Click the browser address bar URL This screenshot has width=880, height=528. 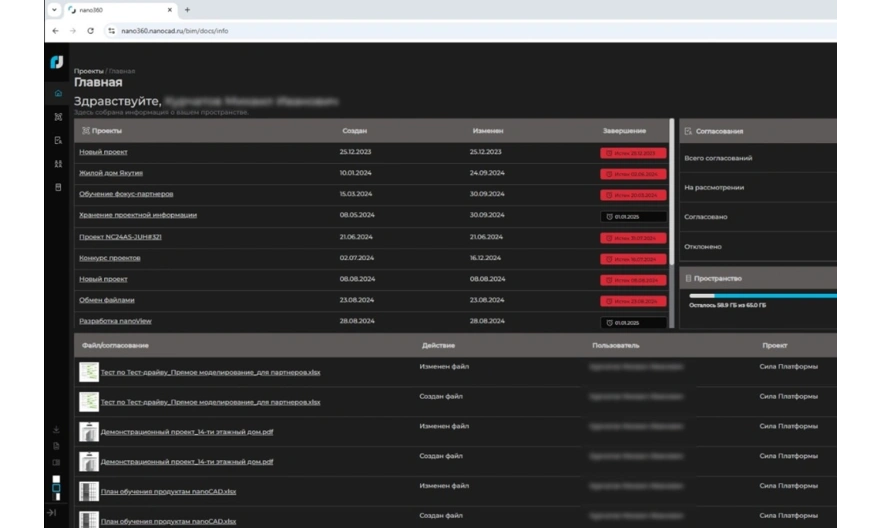(x=180, y=31)
